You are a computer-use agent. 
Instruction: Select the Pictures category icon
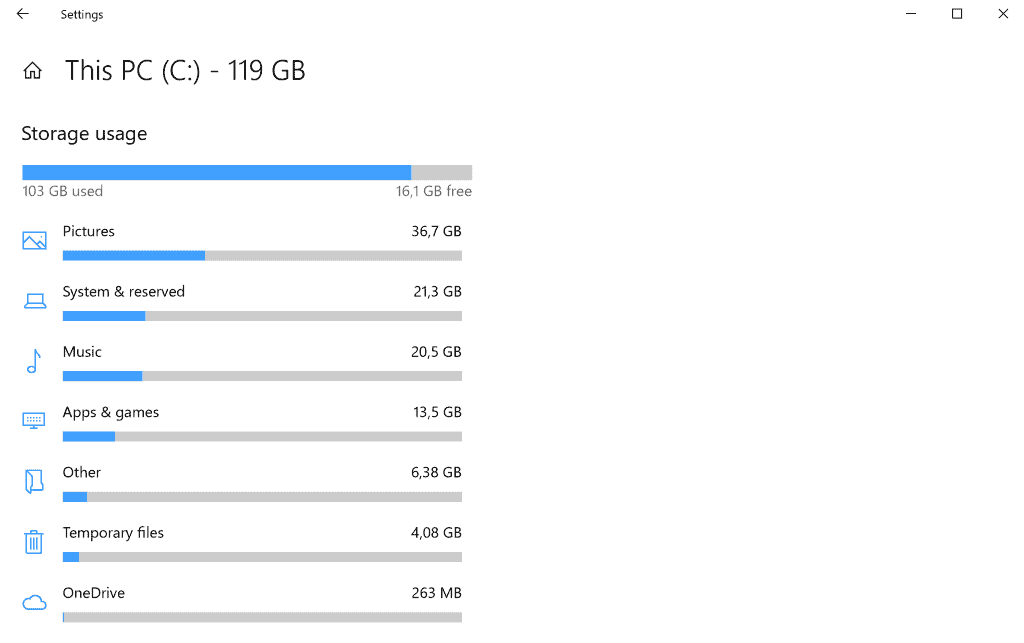(x=33, y=240)
